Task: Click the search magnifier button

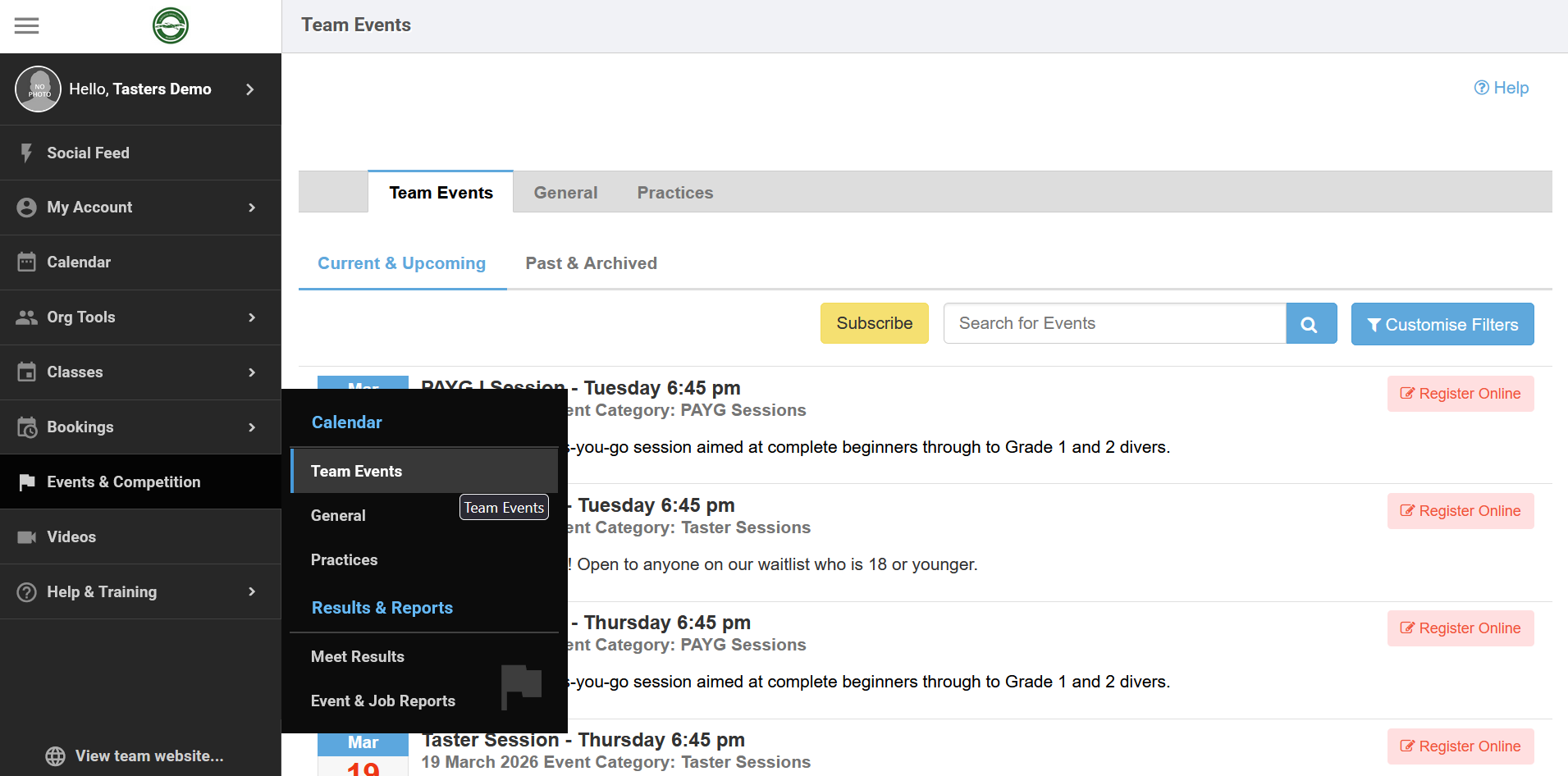Action: pyautogui.click(x=1310, y=324)
